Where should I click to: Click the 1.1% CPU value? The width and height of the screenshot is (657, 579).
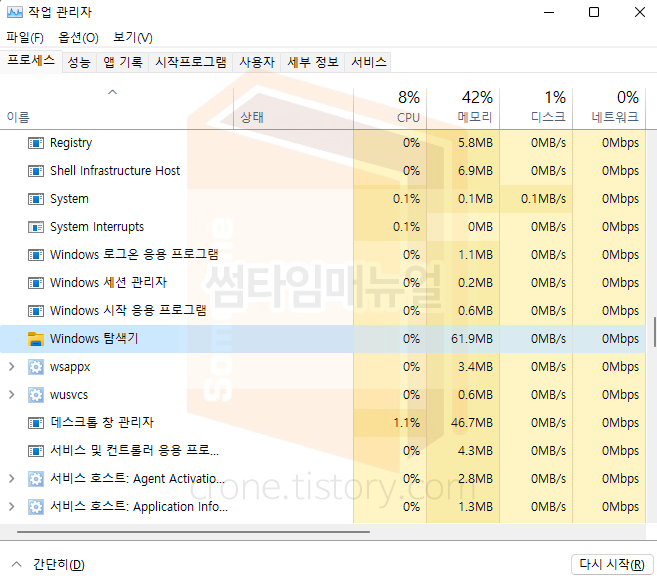click(x=406, y=423)
